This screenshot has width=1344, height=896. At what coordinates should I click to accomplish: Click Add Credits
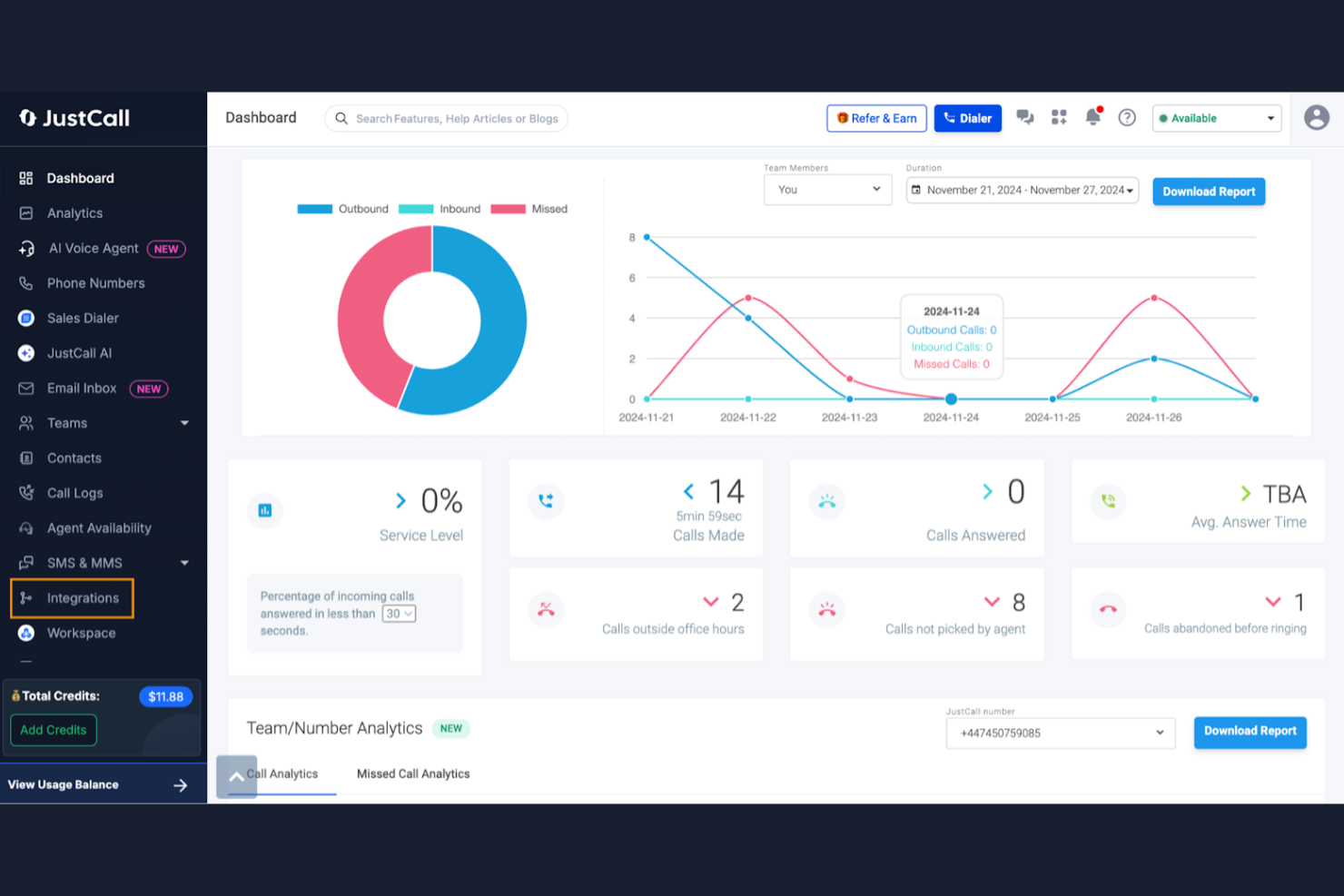tap(53, 730)
